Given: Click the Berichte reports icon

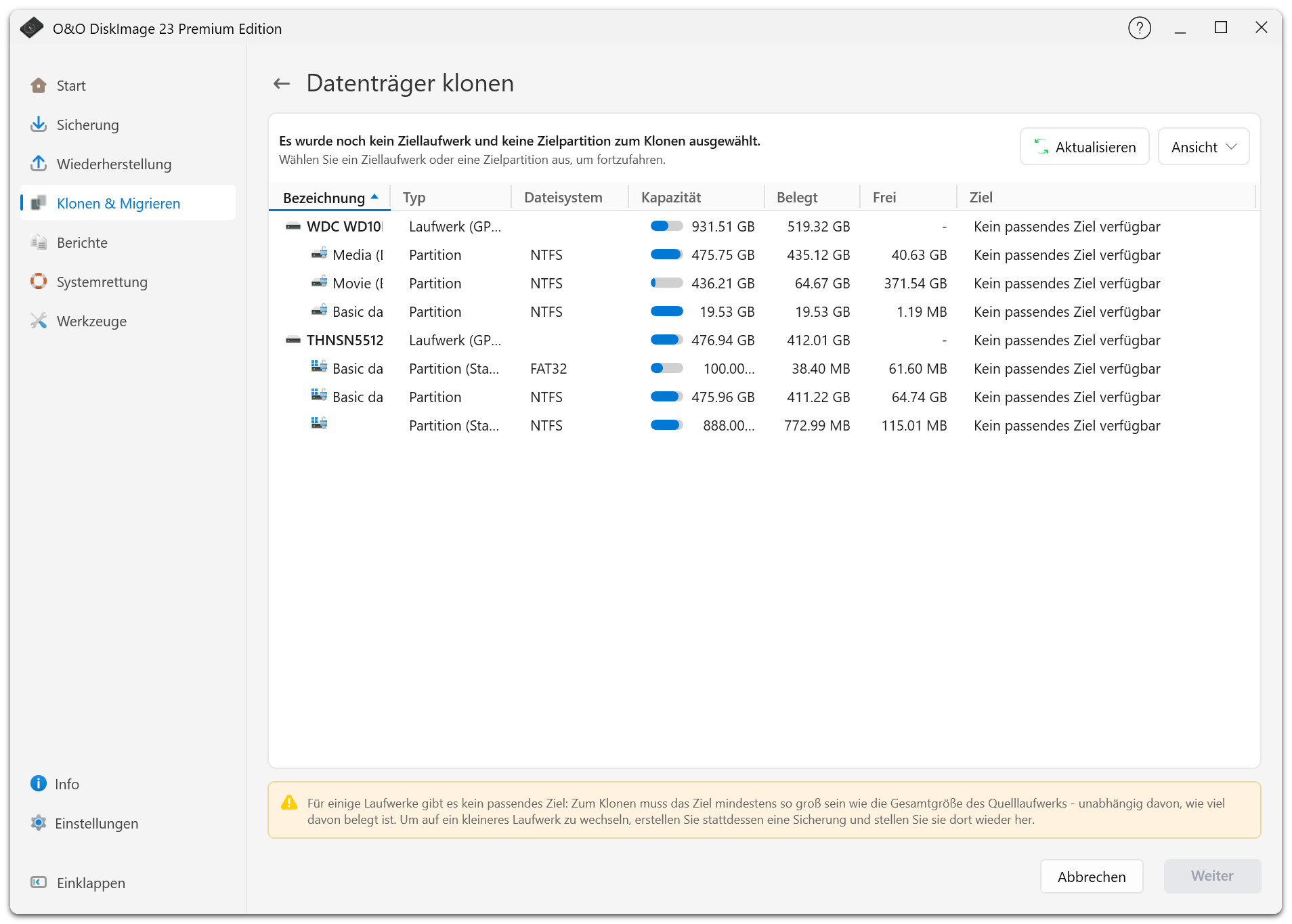Looking at the screenshot, I should click(x=39, y=242).
